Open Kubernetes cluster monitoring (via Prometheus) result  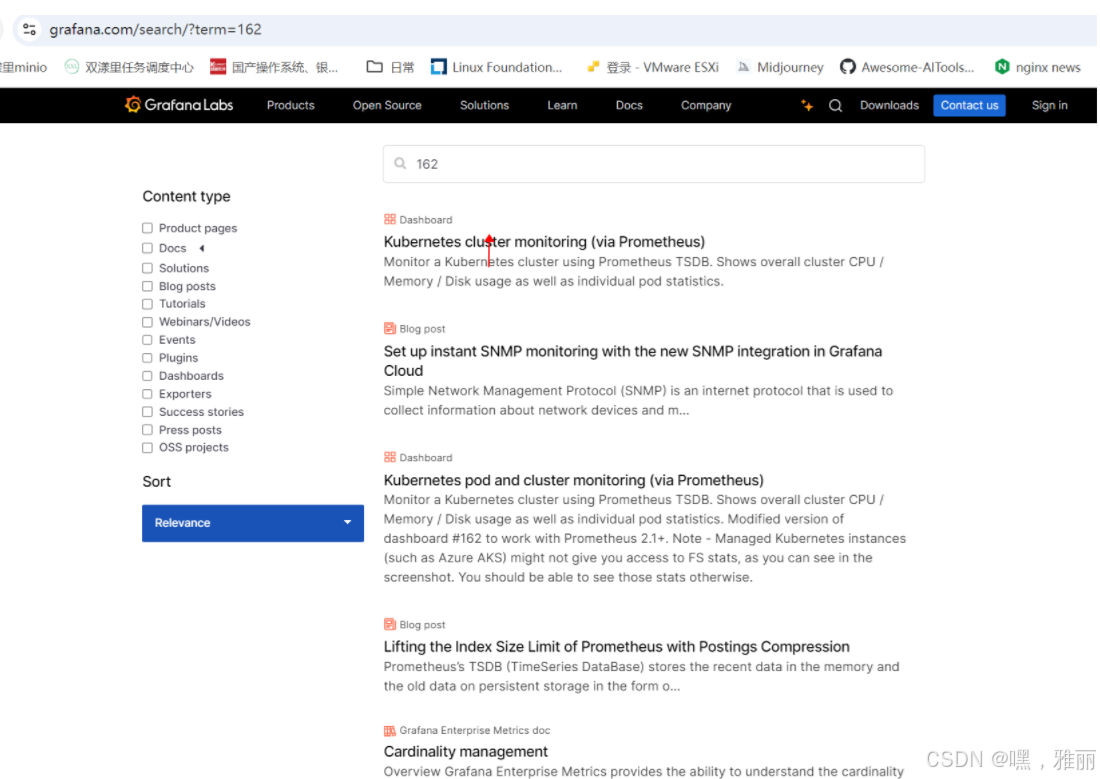544,242
